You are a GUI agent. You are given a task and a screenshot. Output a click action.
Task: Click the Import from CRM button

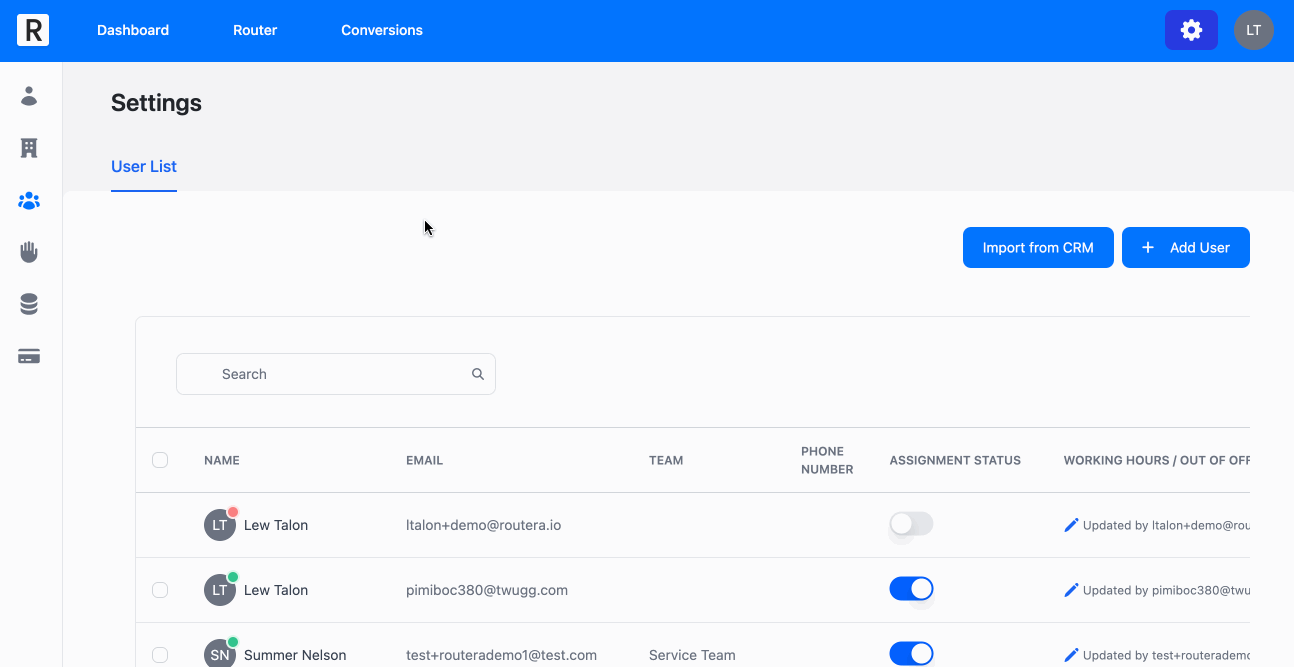pos(1038,247)
